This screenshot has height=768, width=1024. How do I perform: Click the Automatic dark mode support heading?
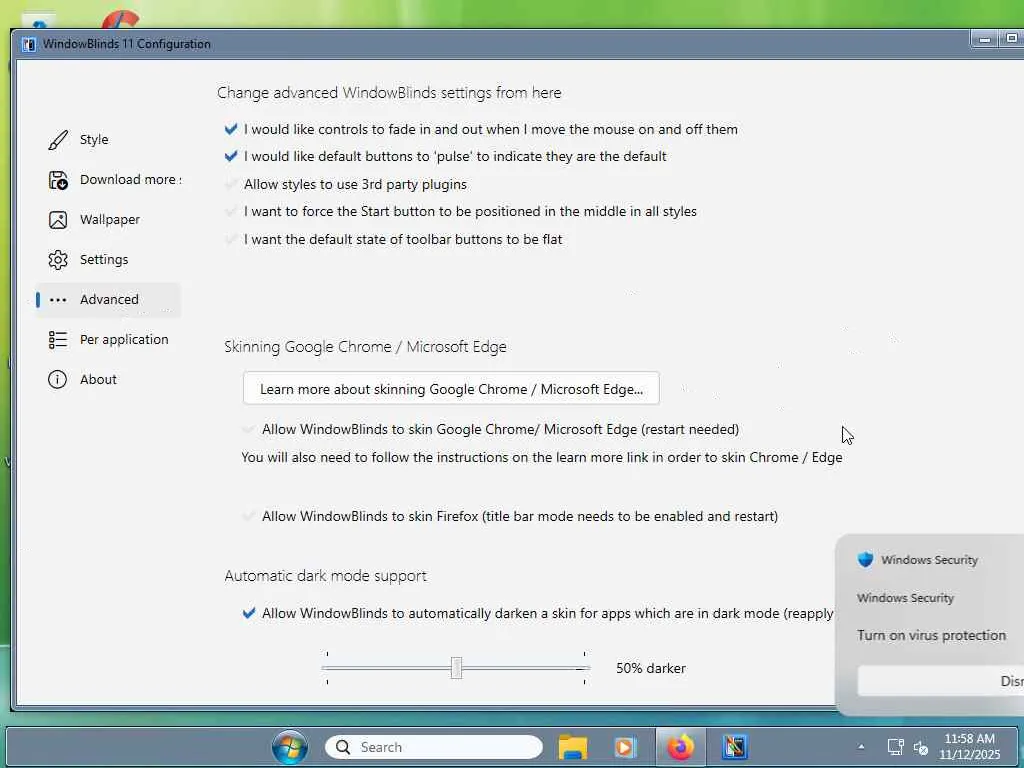coord(325,575)
